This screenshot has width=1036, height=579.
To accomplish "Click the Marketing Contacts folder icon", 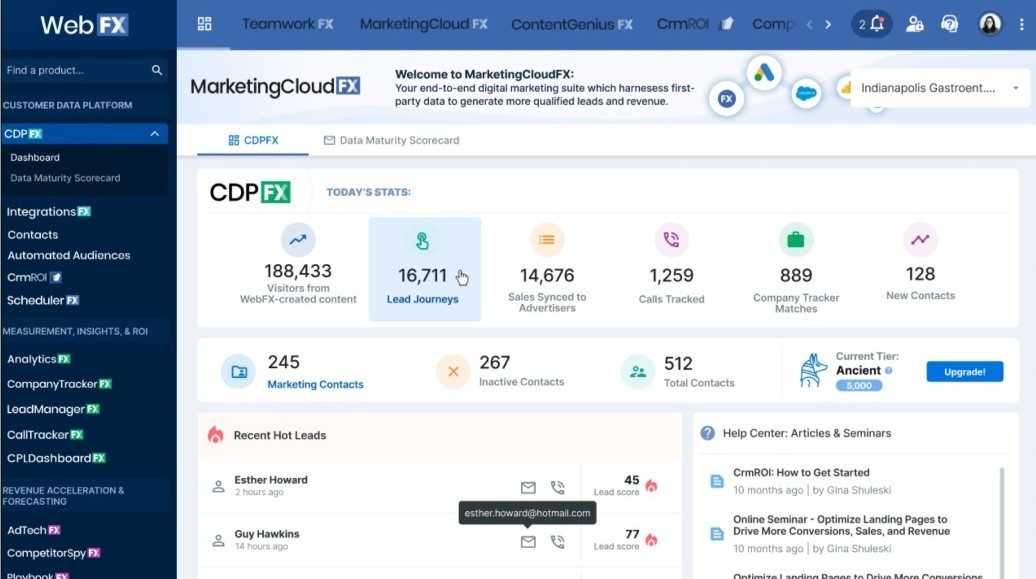I will point(239,372).
